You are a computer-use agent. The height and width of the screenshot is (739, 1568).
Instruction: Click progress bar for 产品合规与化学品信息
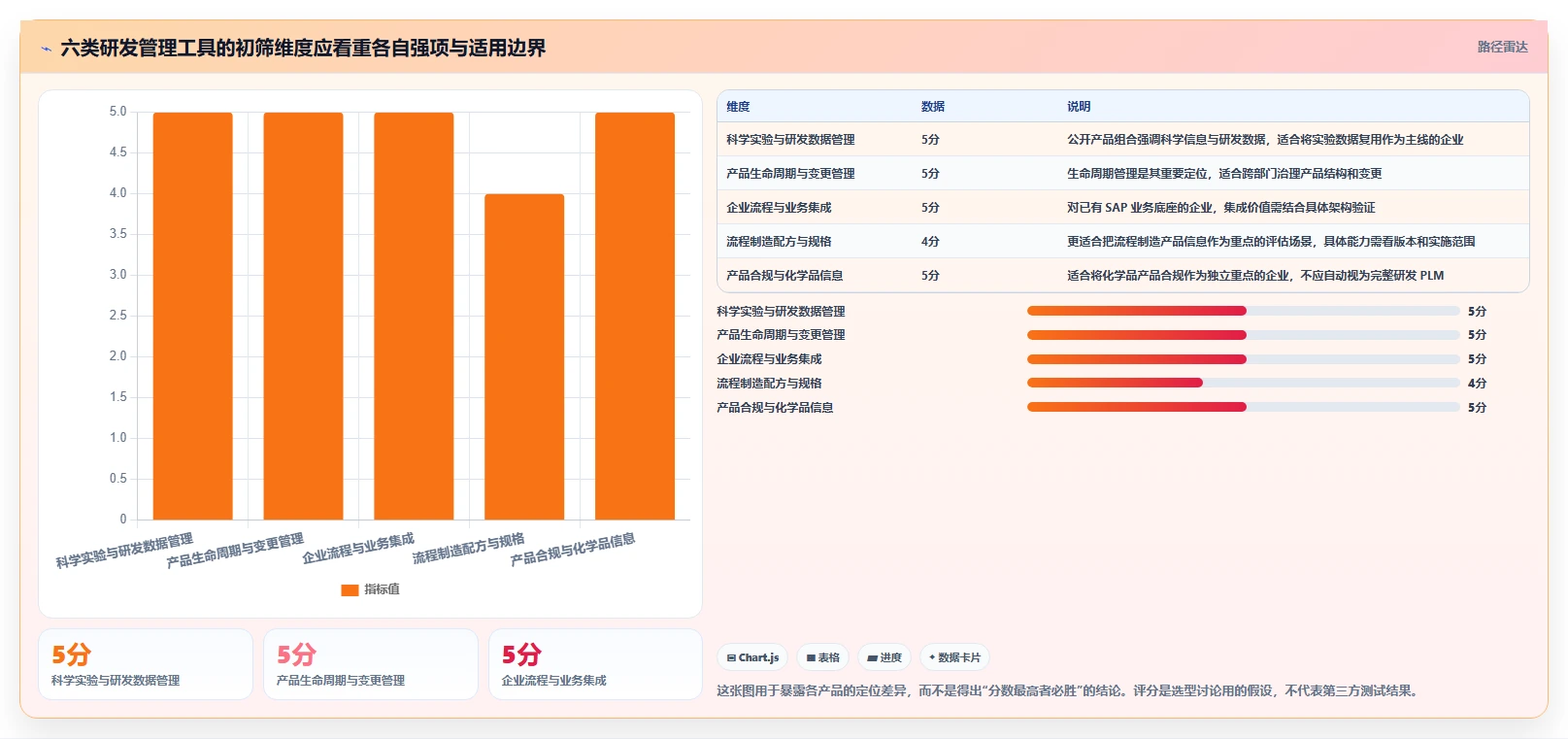(1244, 407)
